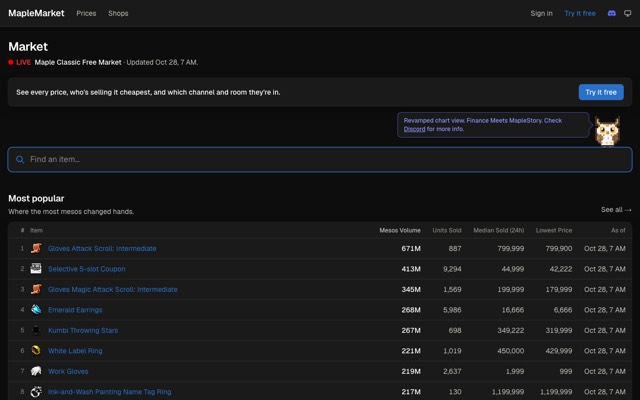Screen dimensions: 640x400
Task: Click the Selective 5-slot Coupon icon
Action: [x=36, y=269]
